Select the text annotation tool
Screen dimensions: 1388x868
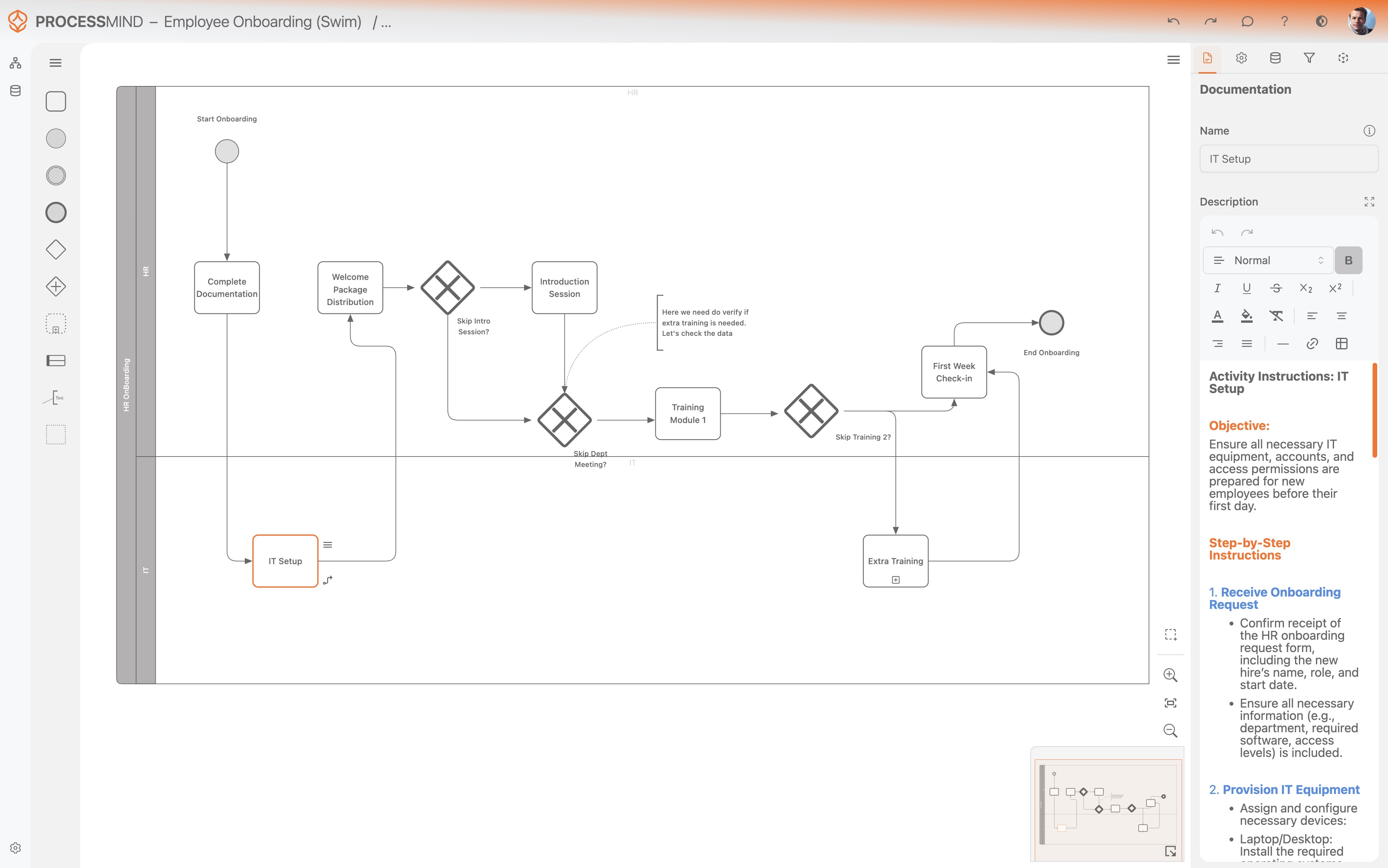[x=56, y=397]
